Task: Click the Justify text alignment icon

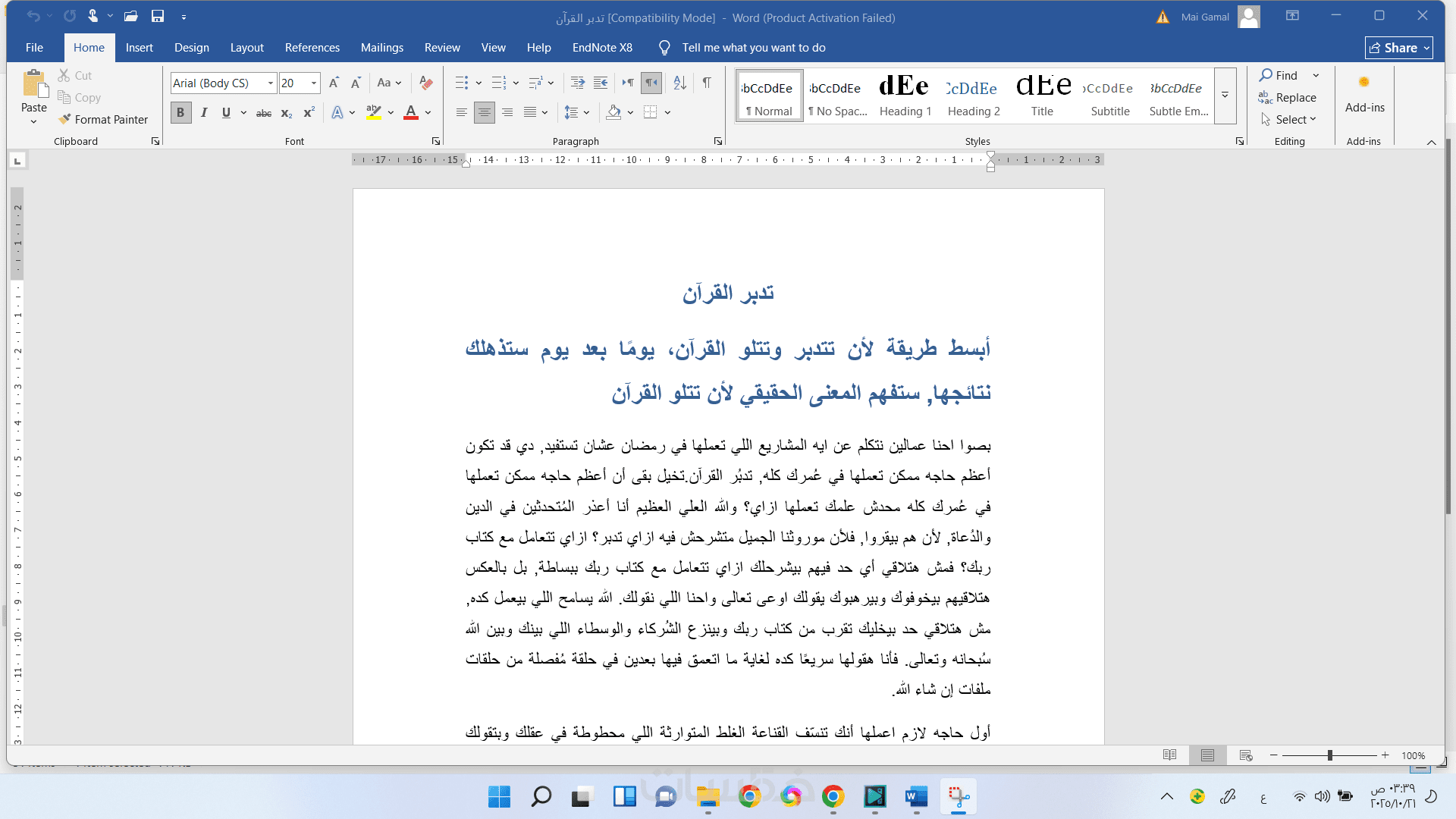Action: coord(530,112)
